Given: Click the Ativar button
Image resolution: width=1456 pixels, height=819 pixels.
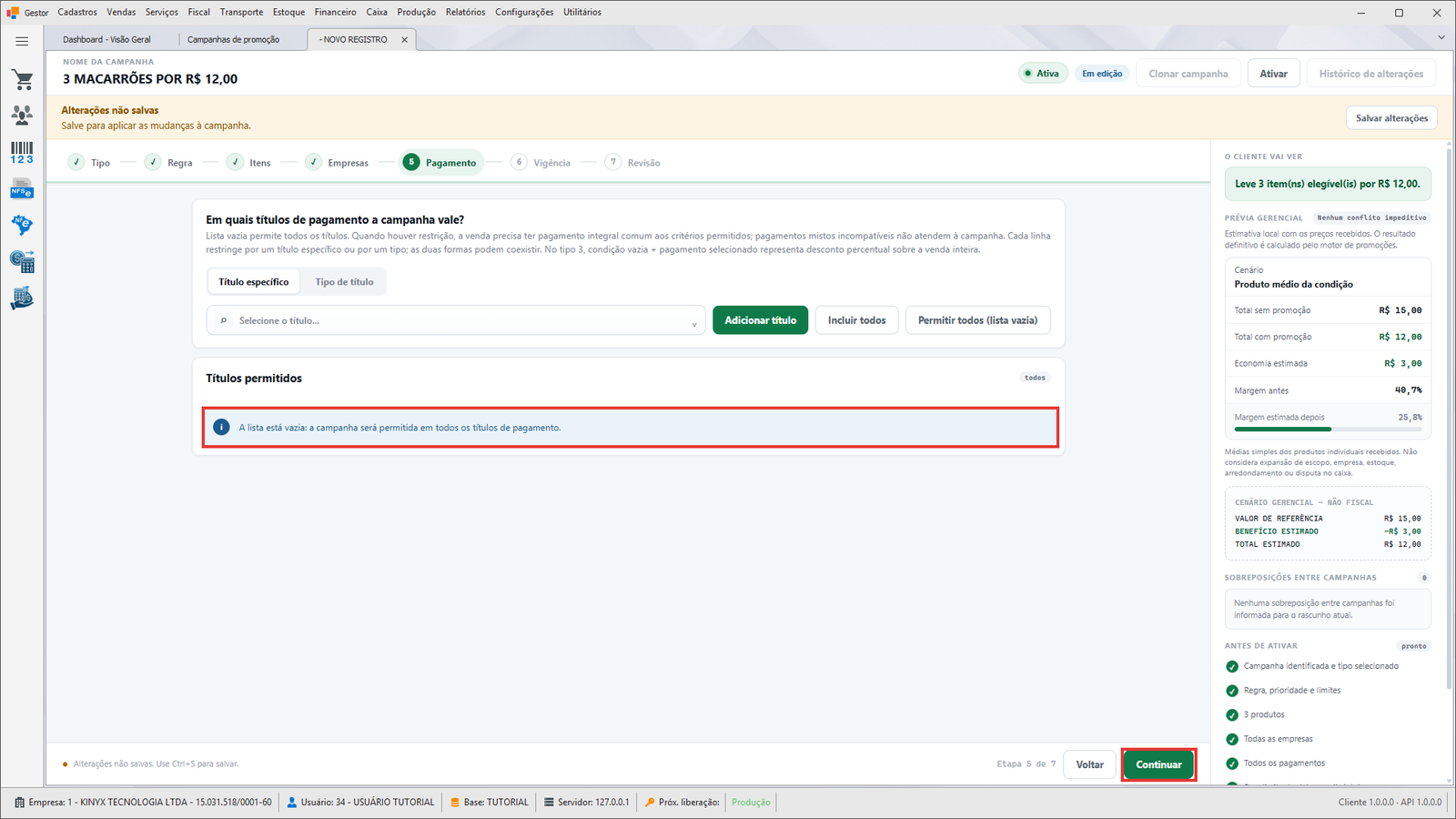Looking at the screenshot, I should point(1273,74).
